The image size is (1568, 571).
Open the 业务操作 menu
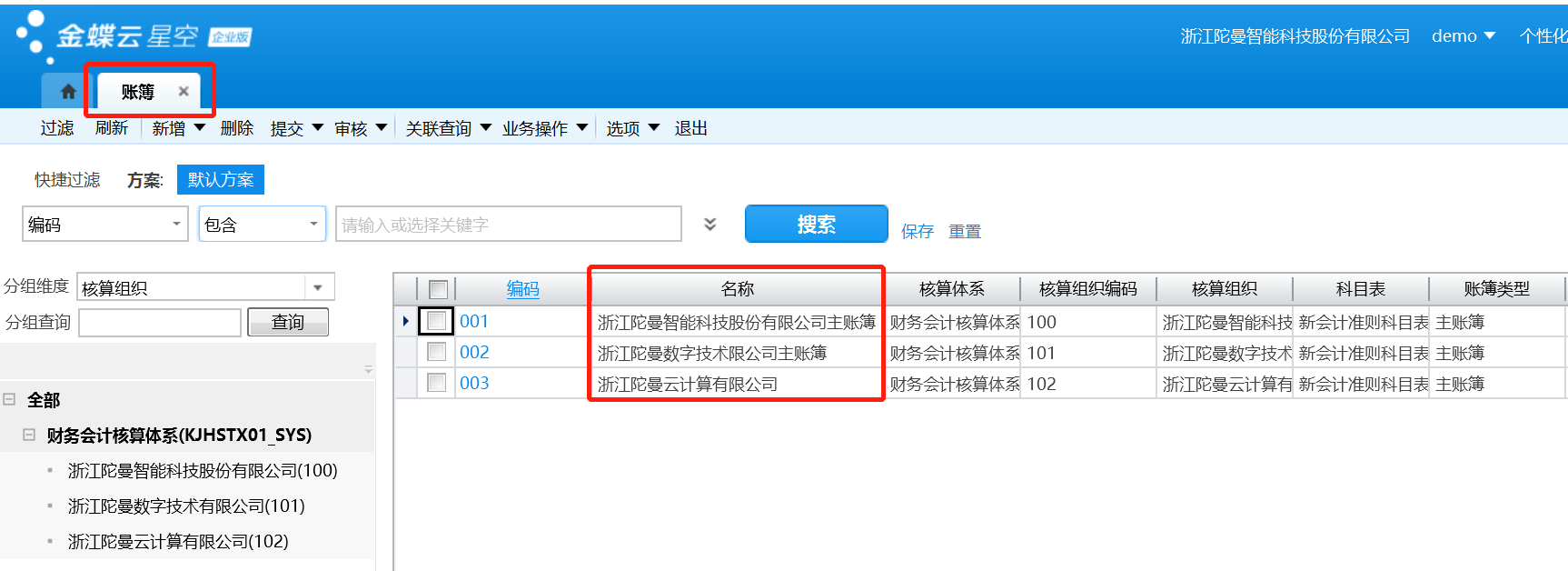pos(545,128)
